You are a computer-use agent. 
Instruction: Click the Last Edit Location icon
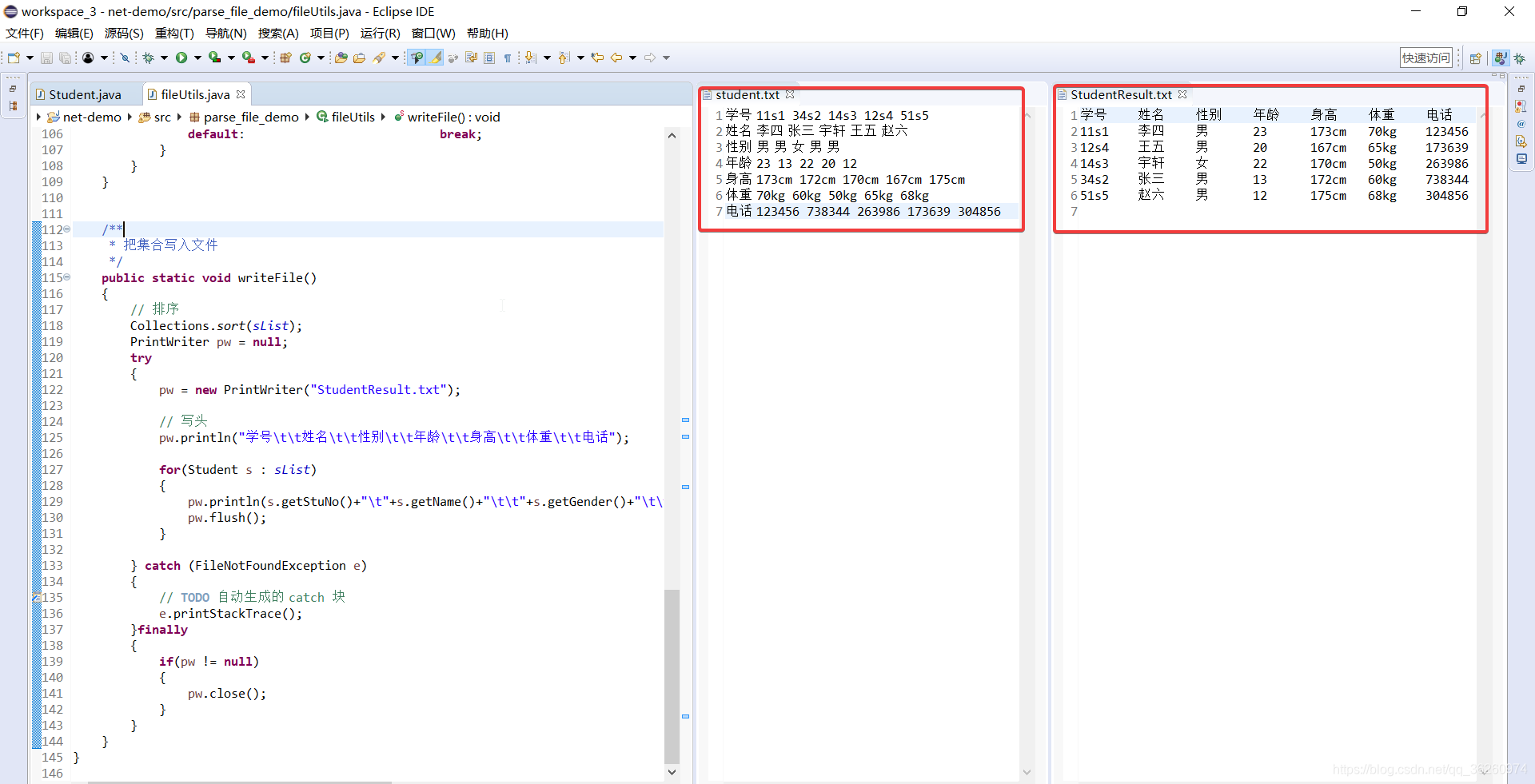pyautogui.click(x=597, y=58)
